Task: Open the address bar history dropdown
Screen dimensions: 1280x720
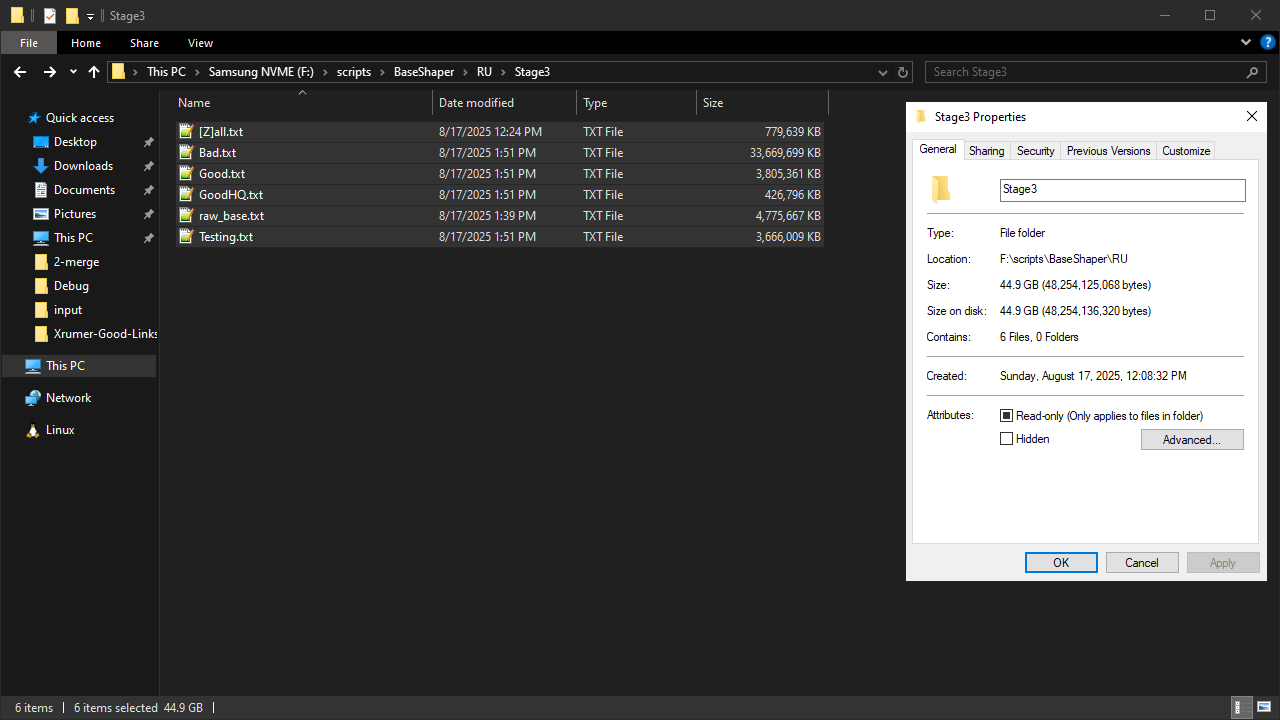Action: pyautogui.click(x=882, y=72)
